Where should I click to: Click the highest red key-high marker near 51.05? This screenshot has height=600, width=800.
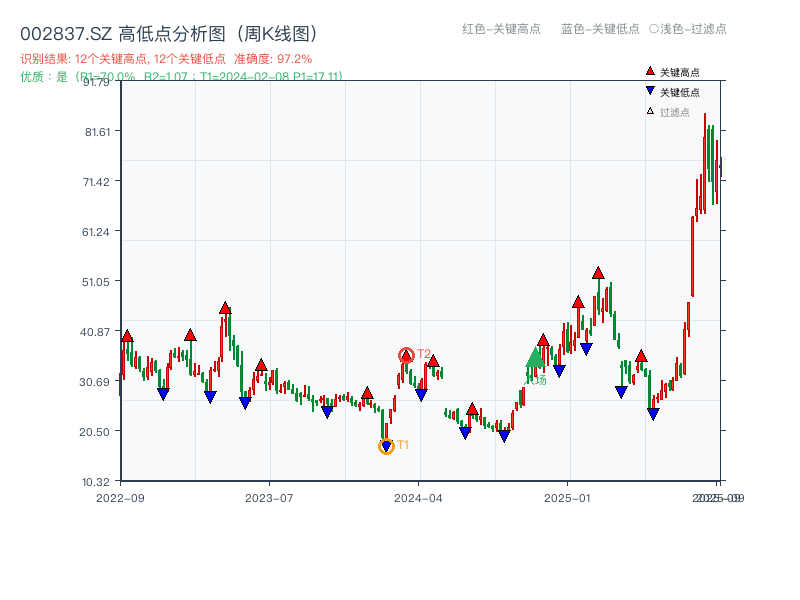coord(598,273)
